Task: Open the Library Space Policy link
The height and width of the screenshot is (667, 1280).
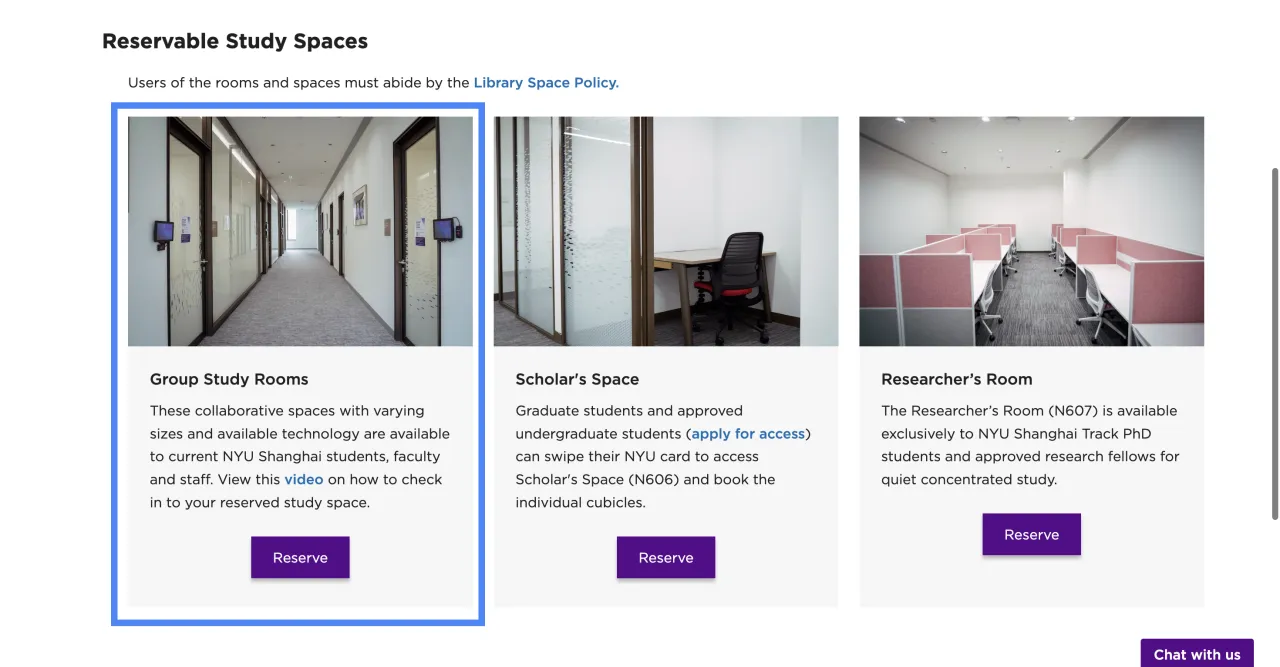Action: [546, 83]
